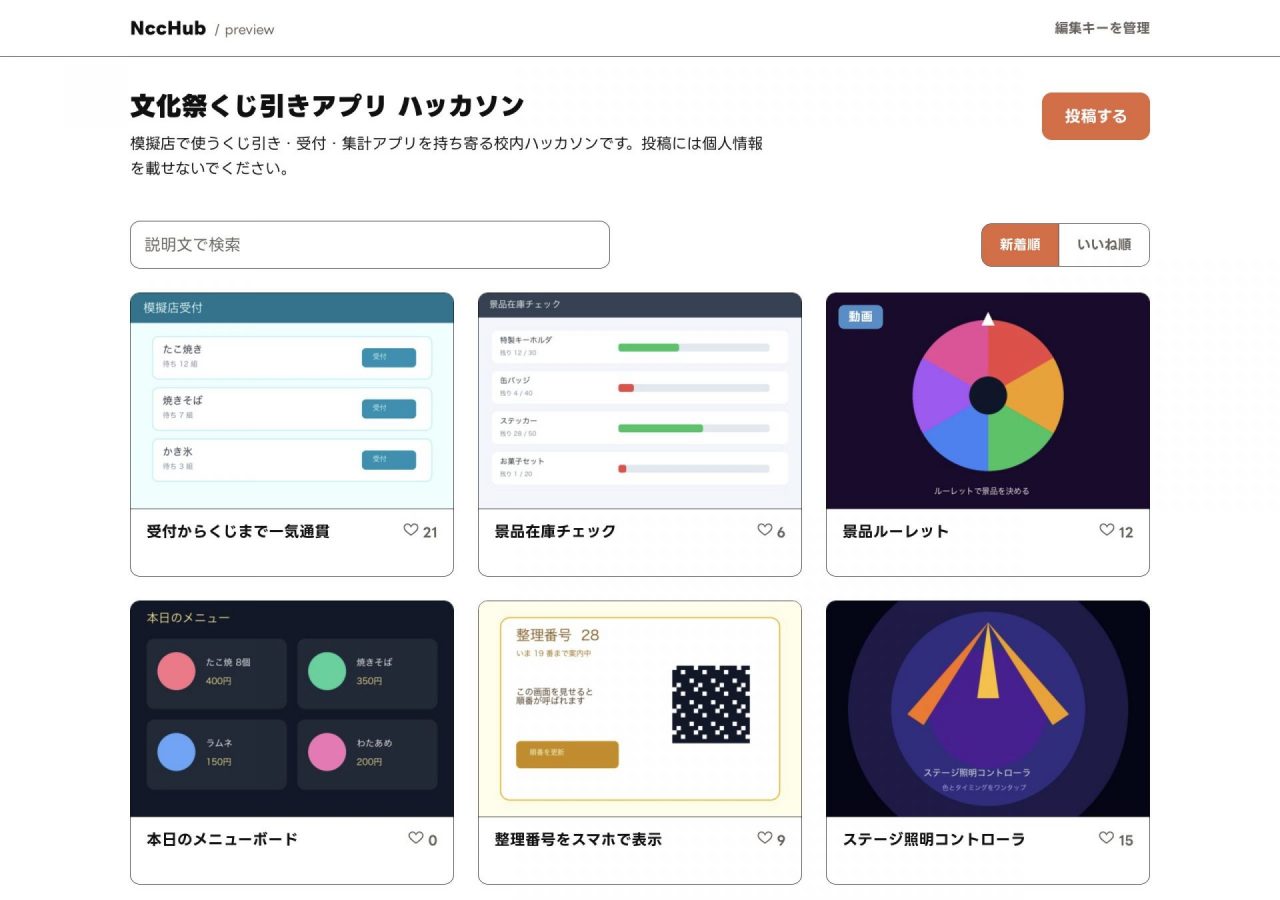The width and height of the screenshot is (1280, 900).
Task: Open the 編集キーを管理 link
Action: (x=1102, y=28)
